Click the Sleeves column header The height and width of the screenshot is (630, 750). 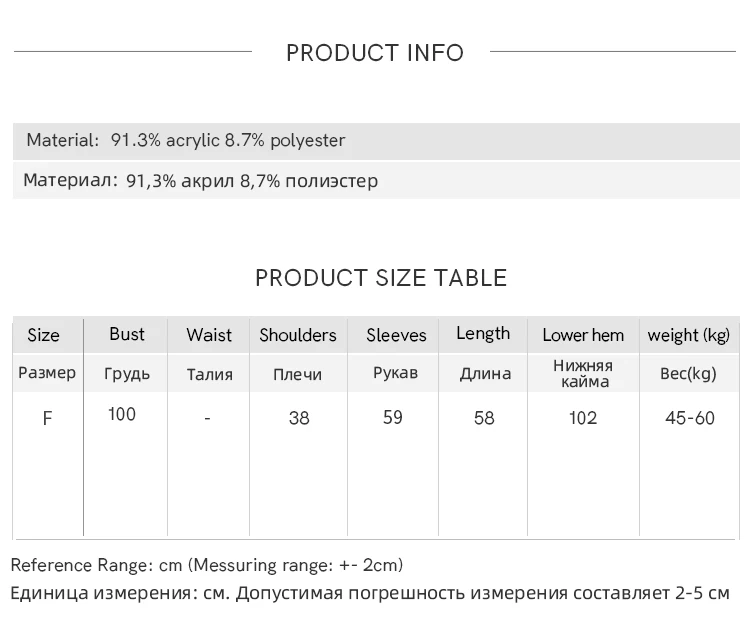pos(396,335)
